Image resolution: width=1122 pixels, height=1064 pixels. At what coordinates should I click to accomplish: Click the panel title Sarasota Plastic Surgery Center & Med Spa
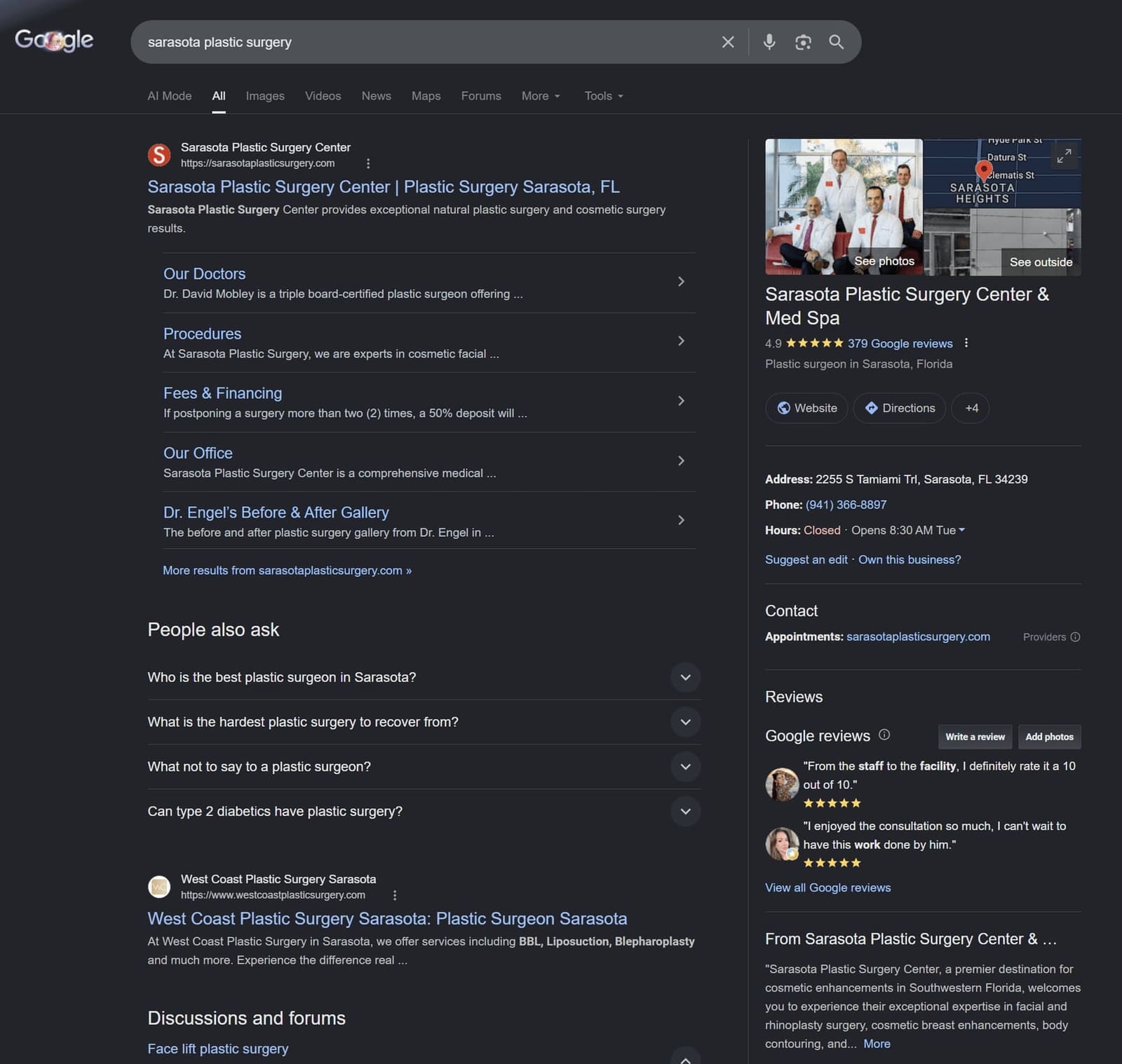click(907, 306)
